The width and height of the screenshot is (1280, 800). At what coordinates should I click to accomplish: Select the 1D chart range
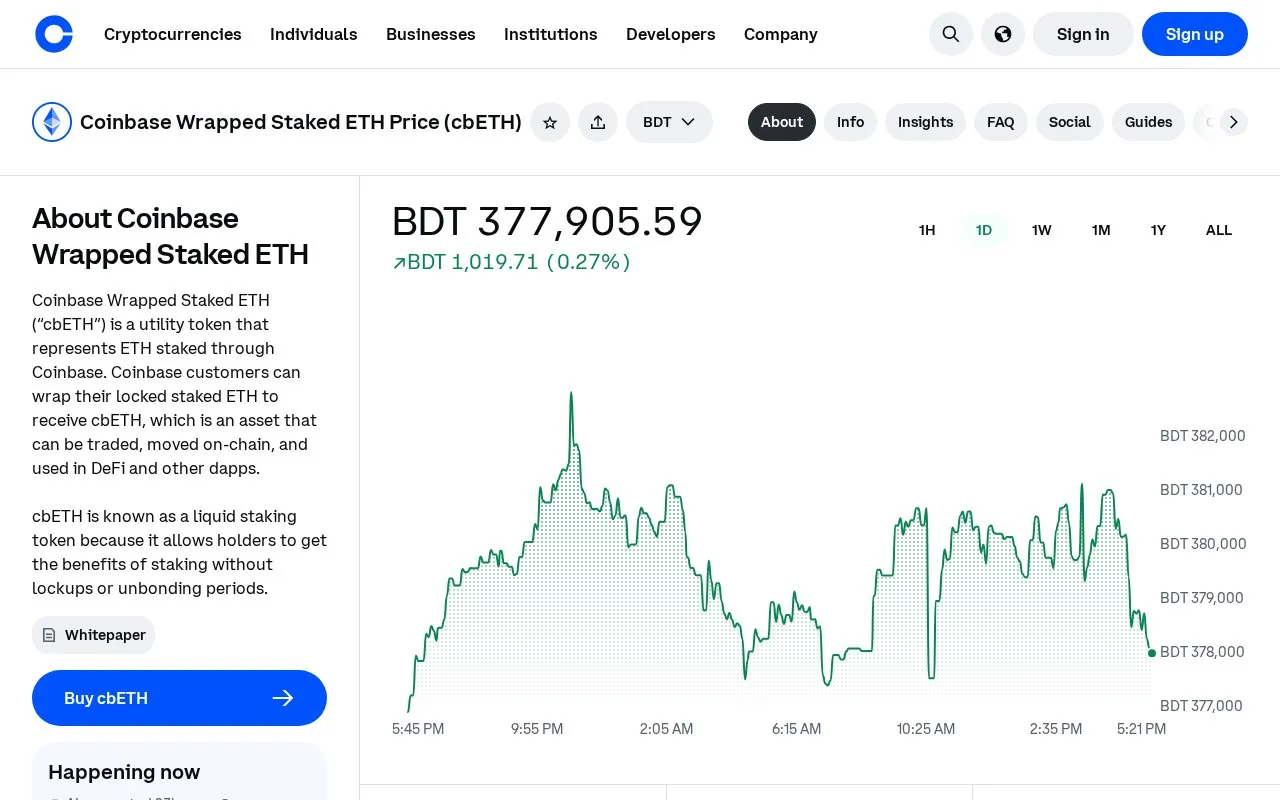point(984,230)
